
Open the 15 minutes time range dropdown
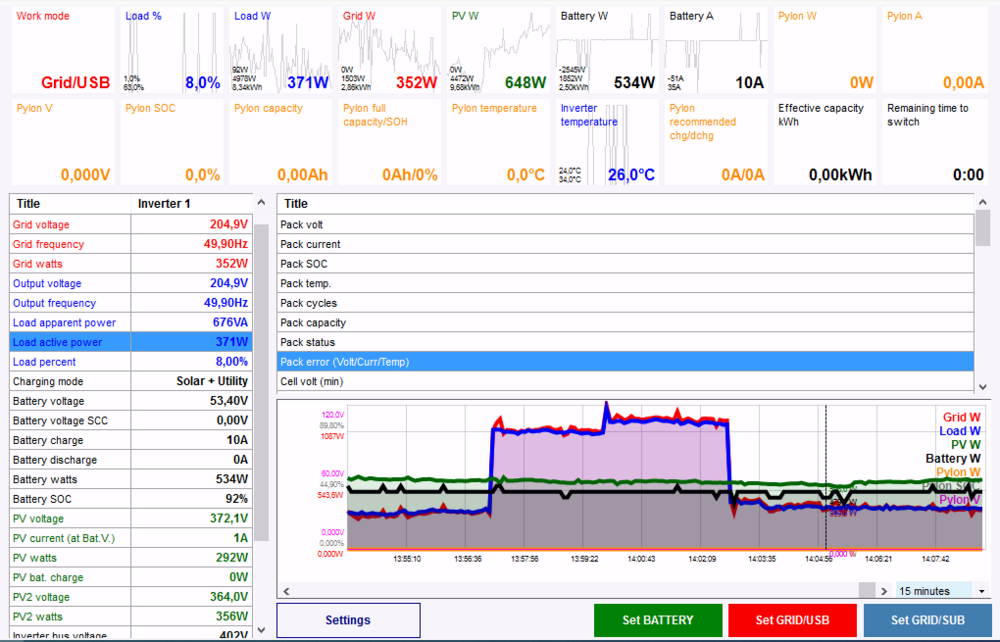941,591
